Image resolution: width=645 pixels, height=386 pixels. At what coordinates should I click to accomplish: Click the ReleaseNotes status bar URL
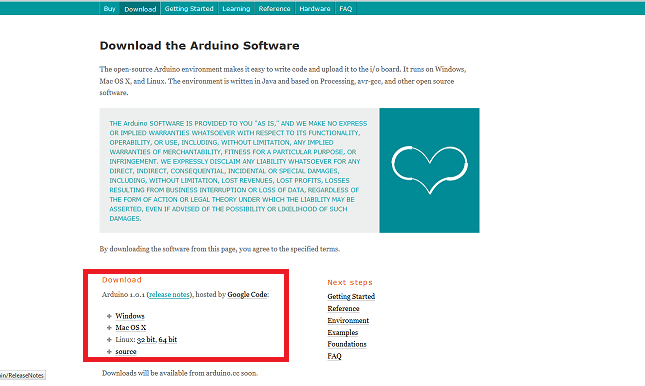(x=22, y=375)
